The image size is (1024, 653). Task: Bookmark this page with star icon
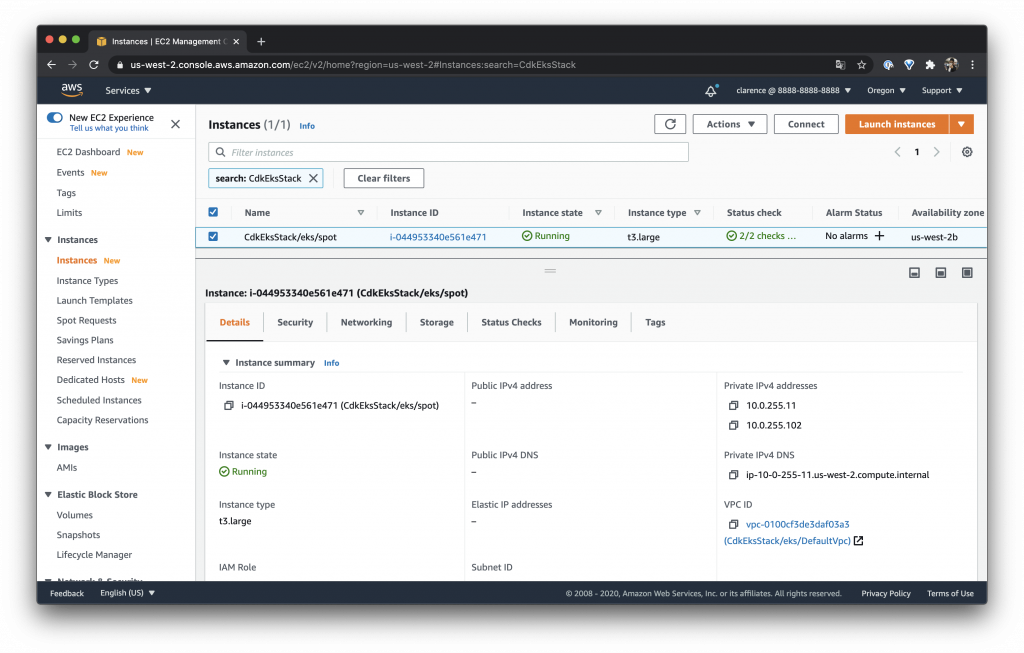861,65
